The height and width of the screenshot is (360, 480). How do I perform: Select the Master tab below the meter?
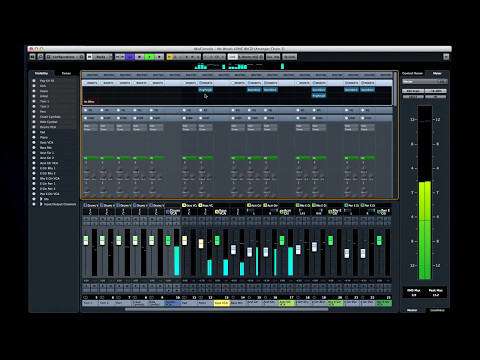click(x=412, y=310)
